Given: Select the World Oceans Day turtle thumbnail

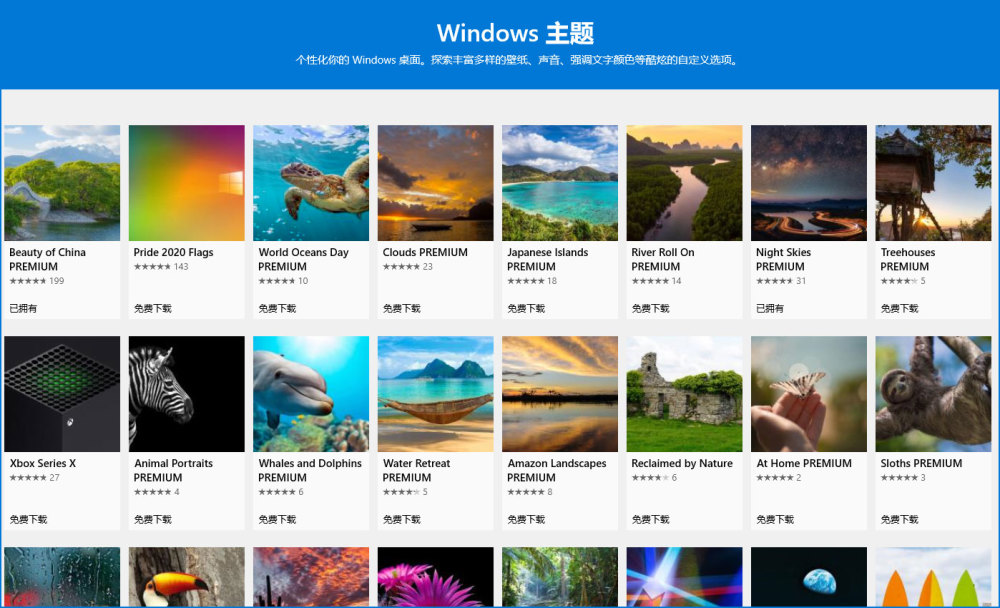Looking at the screenshot, I should 311,182.
